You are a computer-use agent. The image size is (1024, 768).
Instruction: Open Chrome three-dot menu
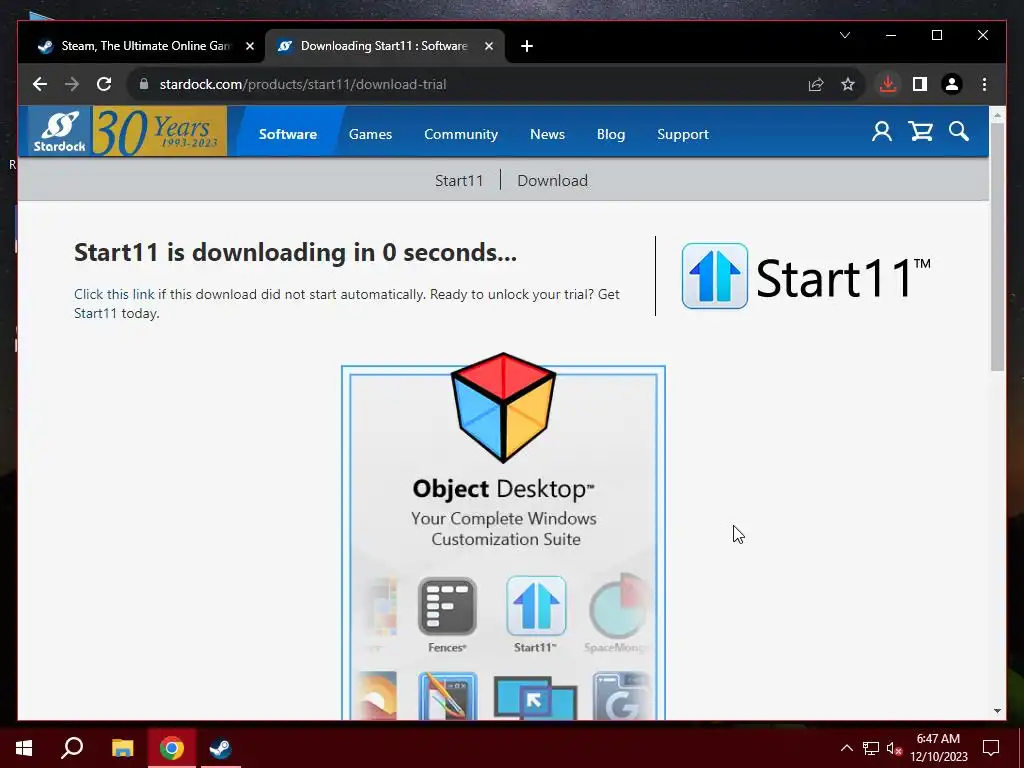click(984, 84)
